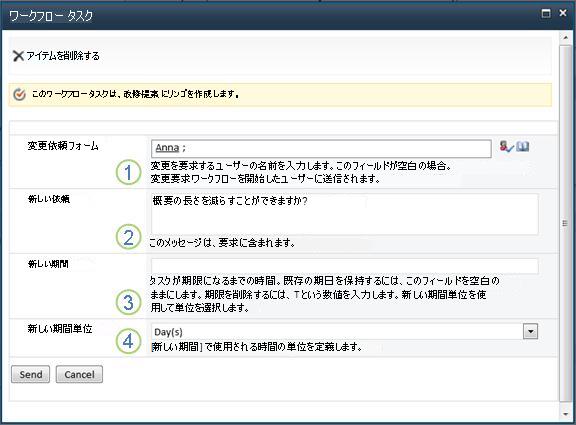
Task: Click the 新しい依頼 label
Action: tap(49, 199)
